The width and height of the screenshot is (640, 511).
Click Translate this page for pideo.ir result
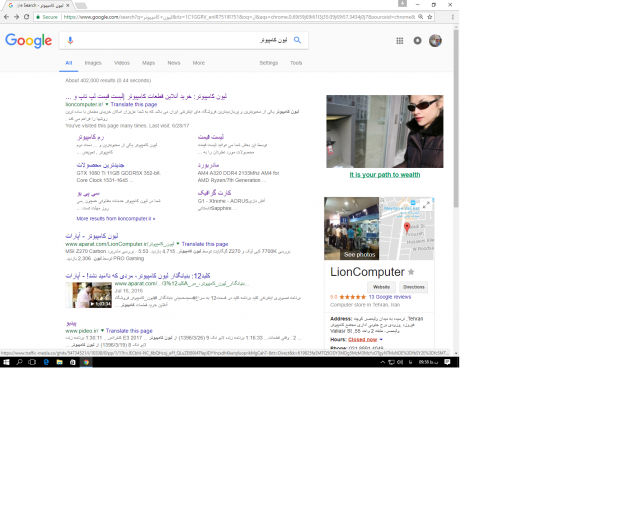129,331
